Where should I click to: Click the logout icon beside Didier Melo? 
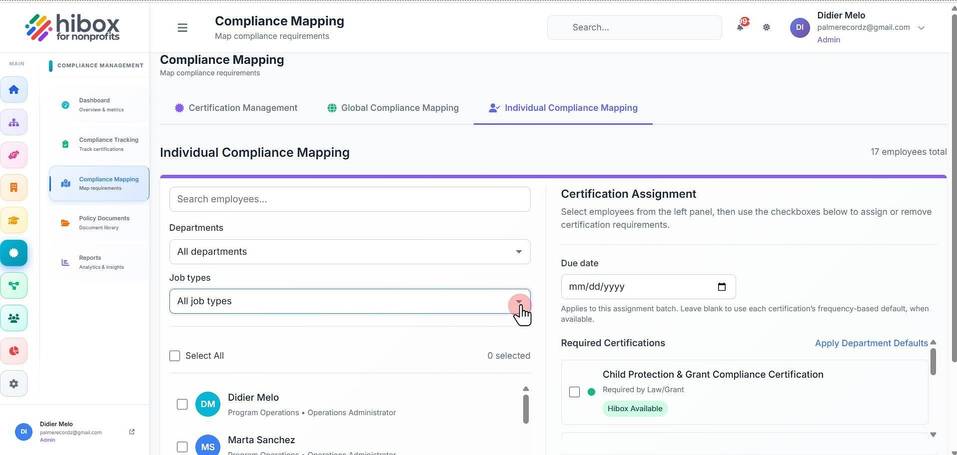[x=132, y=432]
